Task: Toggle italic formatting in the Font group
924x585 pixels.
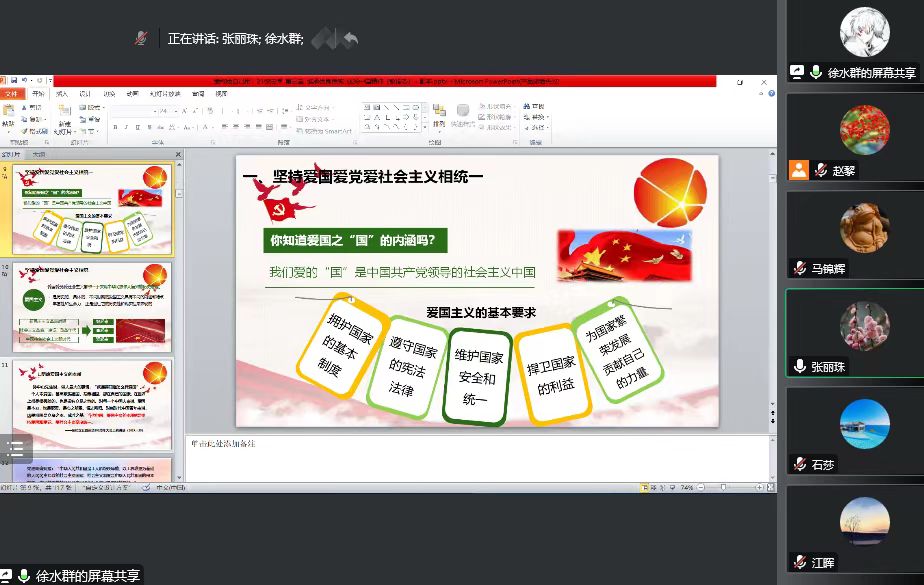Action: (128, 127)
